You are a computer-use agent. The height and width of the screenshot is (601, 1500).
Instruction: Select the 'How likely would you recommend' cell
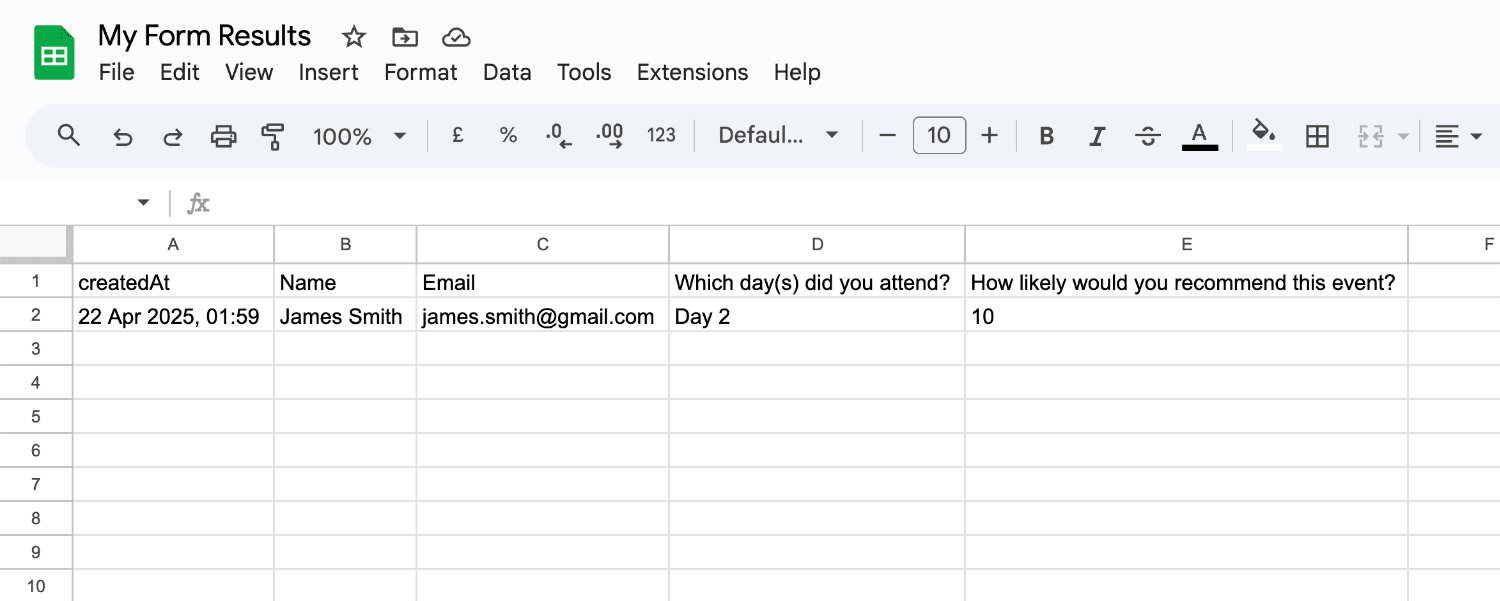coord(1187,282)
